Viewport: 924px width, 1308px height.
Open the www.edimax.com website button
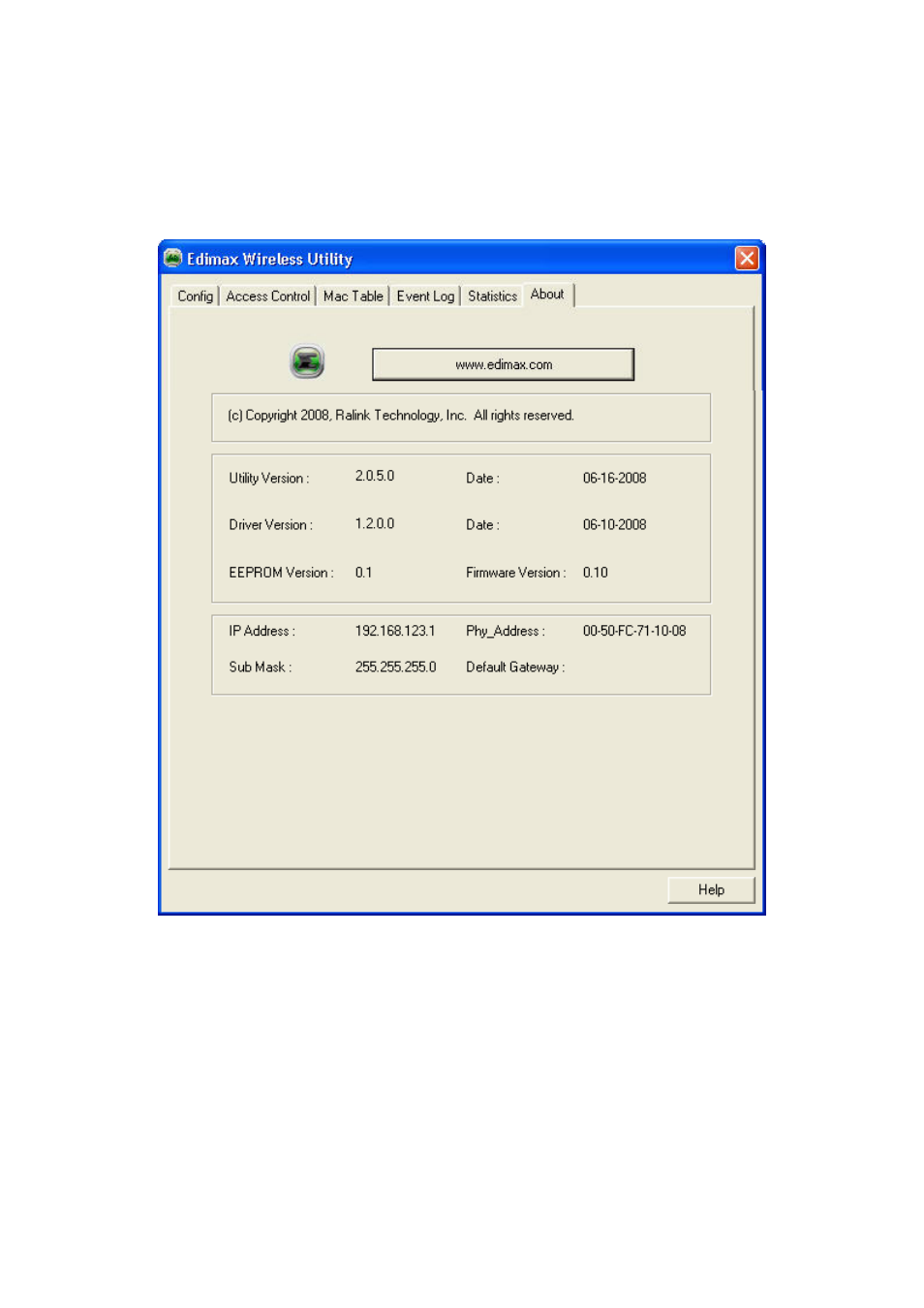tap(503, 364)
